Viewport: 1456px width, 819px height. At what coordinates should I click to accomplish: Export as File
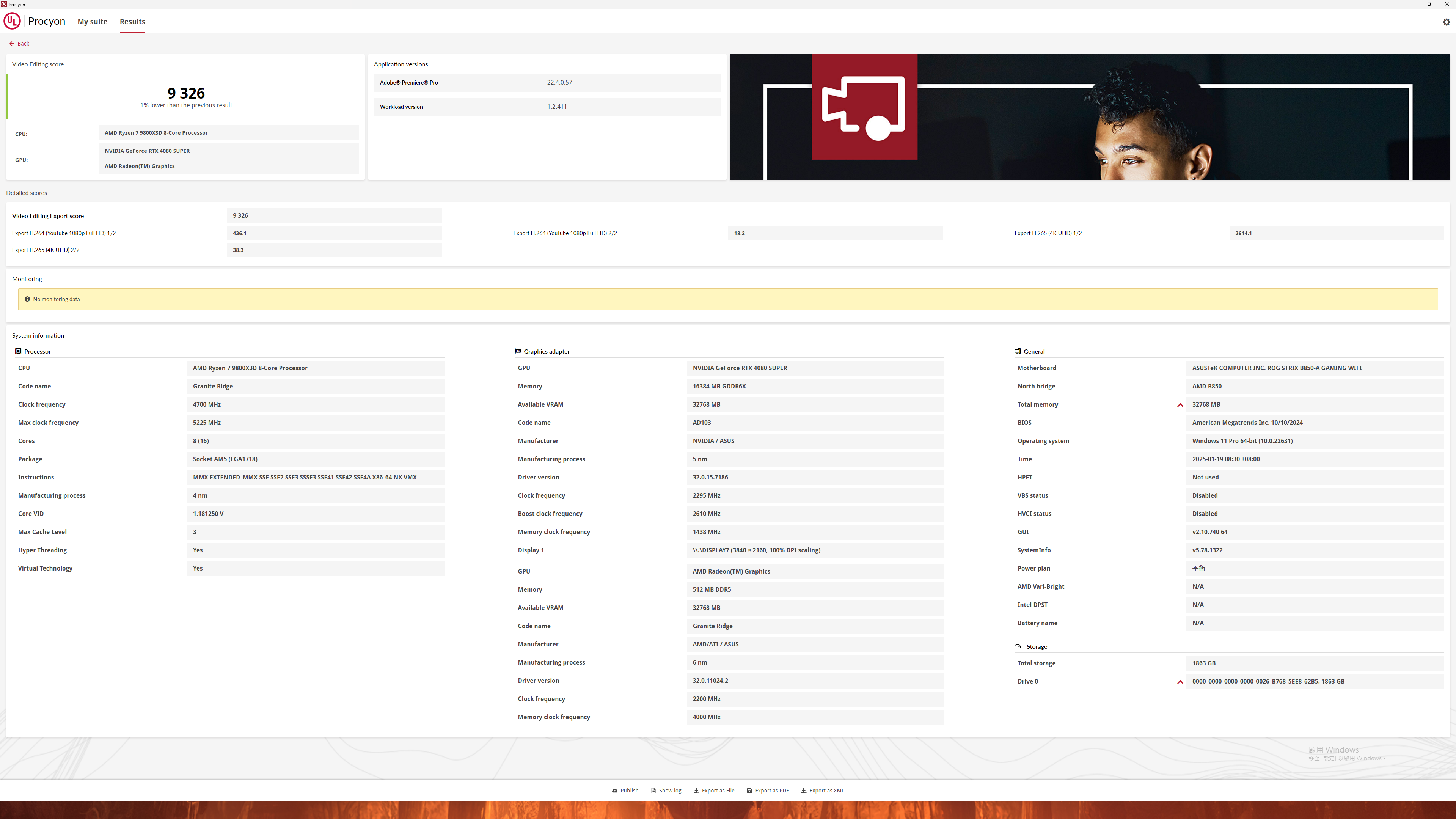[x=714, y=791]
